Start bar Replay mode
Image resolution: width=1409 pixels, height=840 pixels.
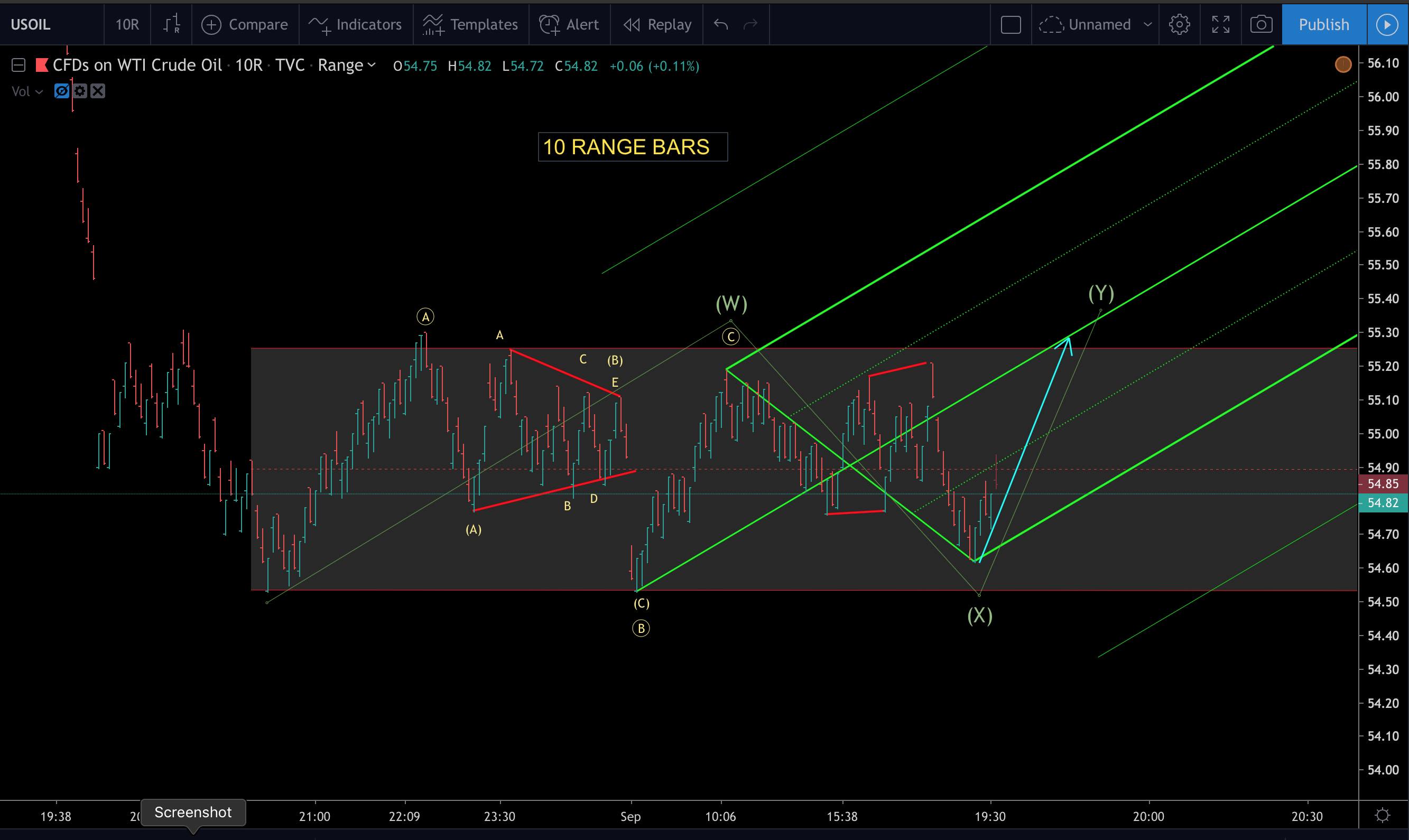tap(657, 24)
